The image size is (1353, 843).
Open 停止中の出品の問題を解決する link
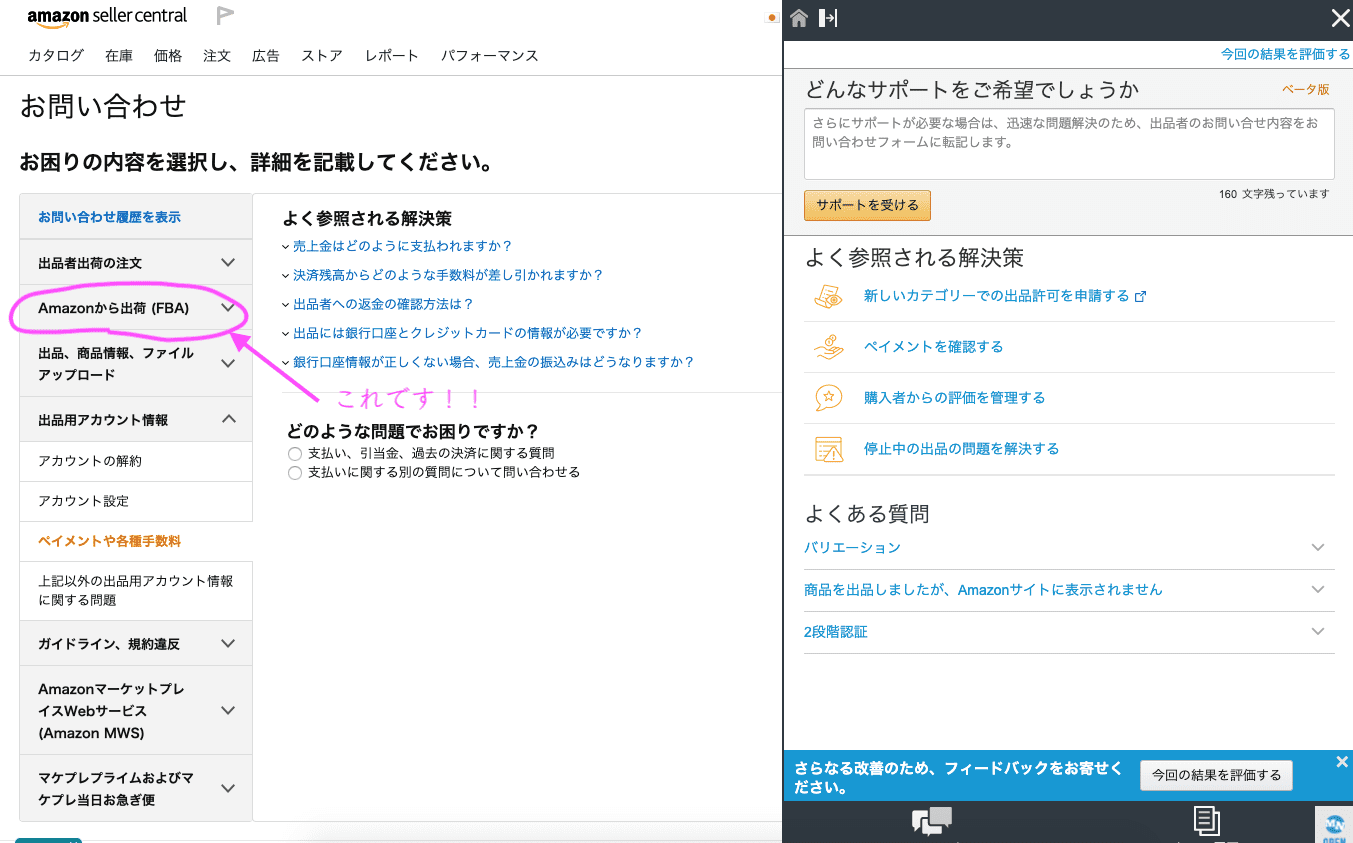pyautogui.click(x=961, y=449)
